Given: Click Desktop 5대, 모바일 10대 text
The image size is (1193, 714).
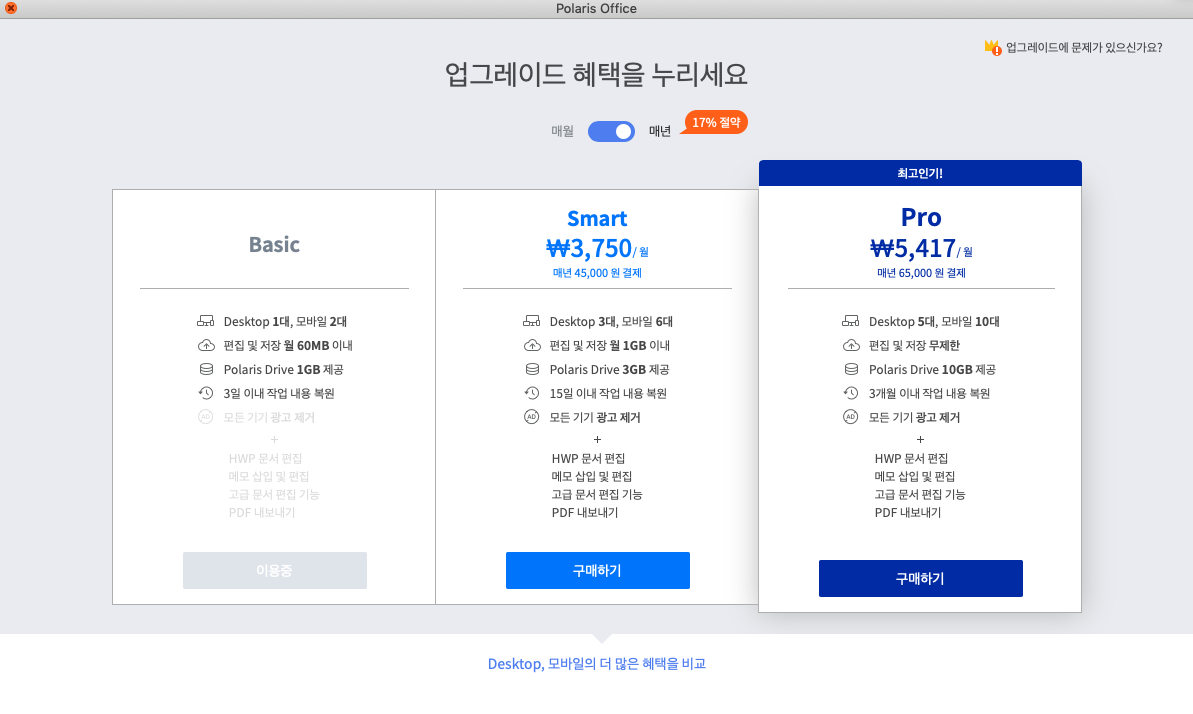Looking at the screenshot, I should click(934, 321).
